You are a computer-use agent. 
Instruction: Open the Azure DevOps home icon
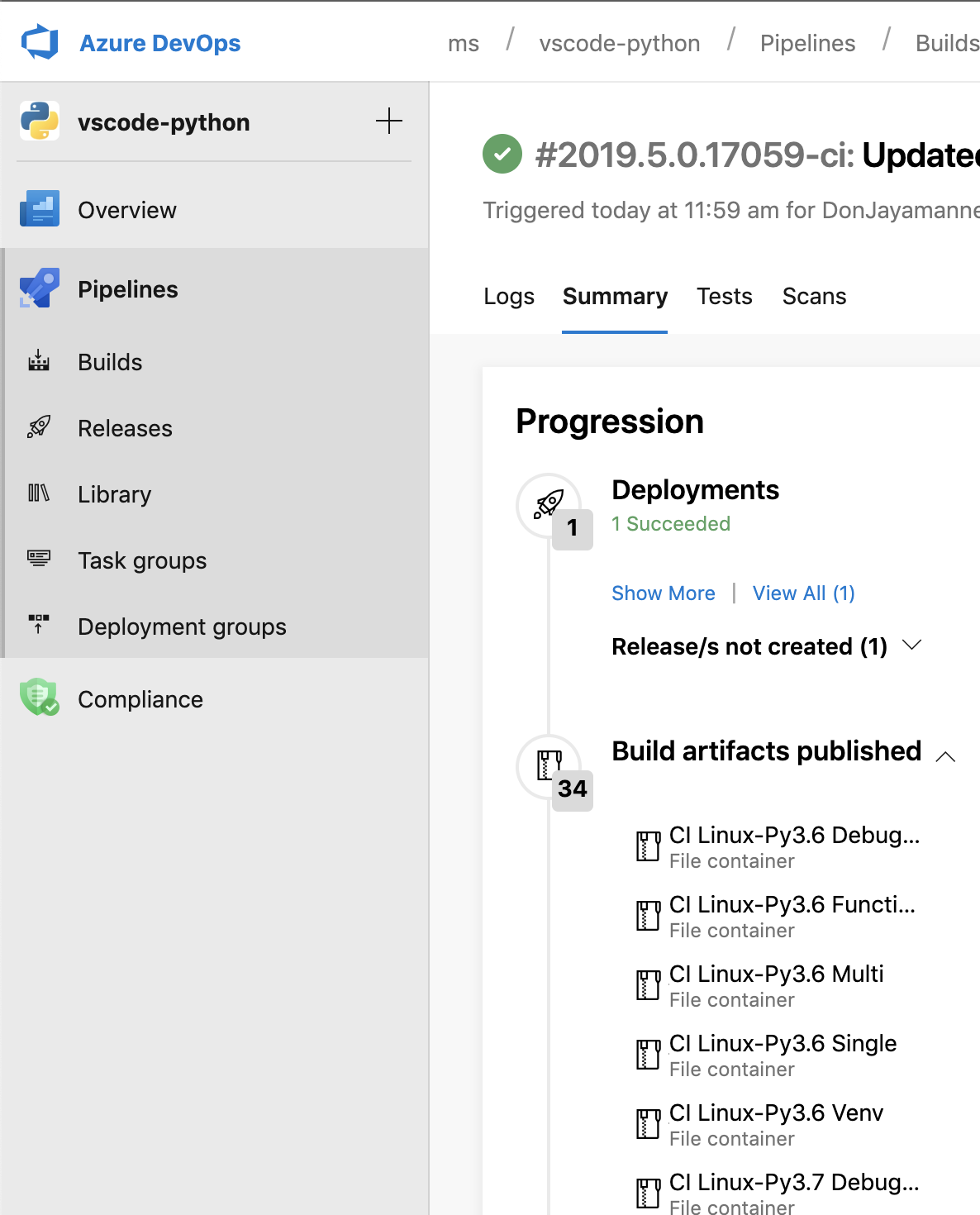[x=40, y=40]
